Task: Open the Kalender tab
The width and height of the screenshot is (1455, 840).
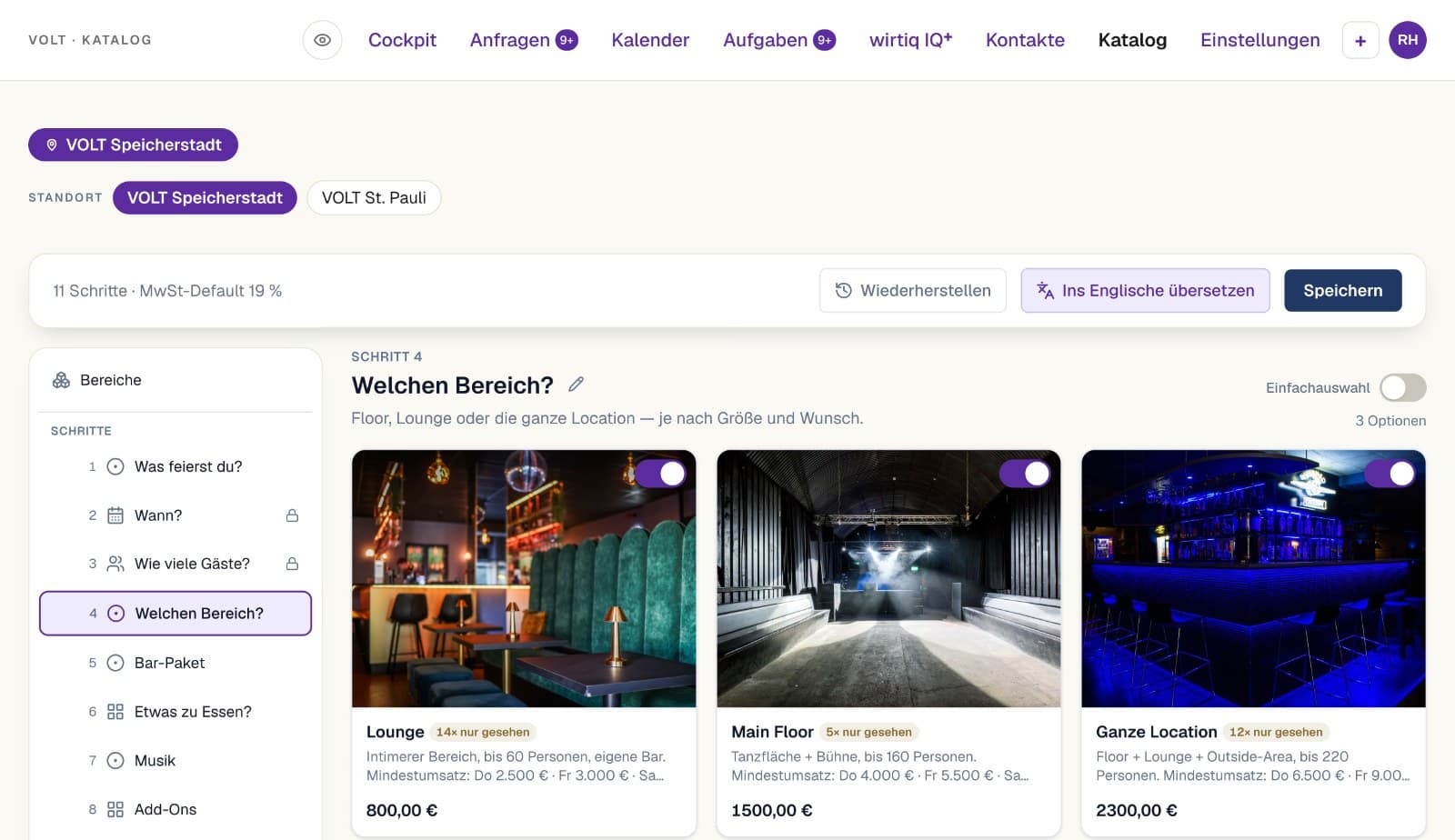Action: pyautogui.click(x=650, y=40)
